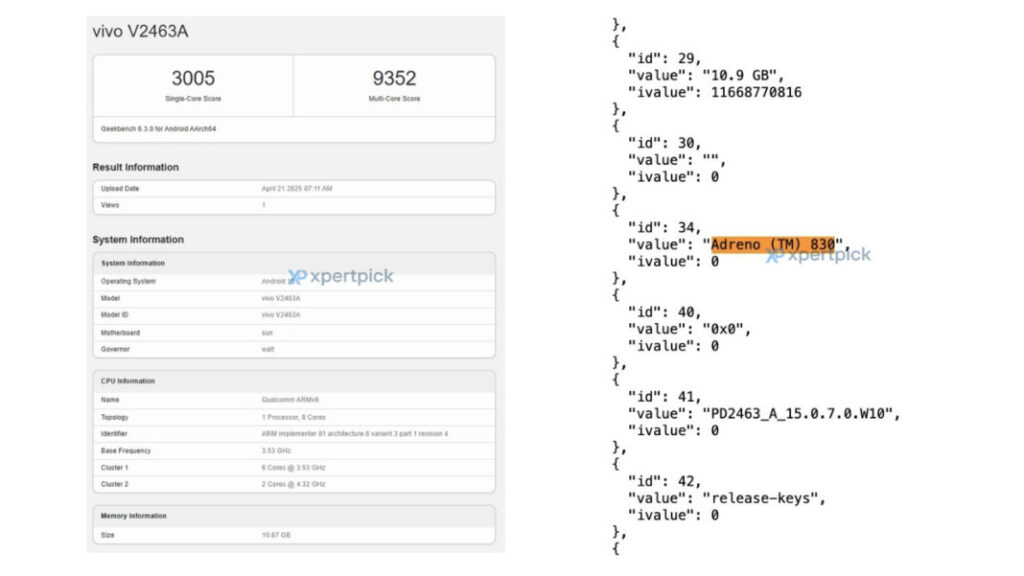This screenshot has height=576, width=1024.
Task: Click the Cluster 2 row
Action: pos(294,485)
